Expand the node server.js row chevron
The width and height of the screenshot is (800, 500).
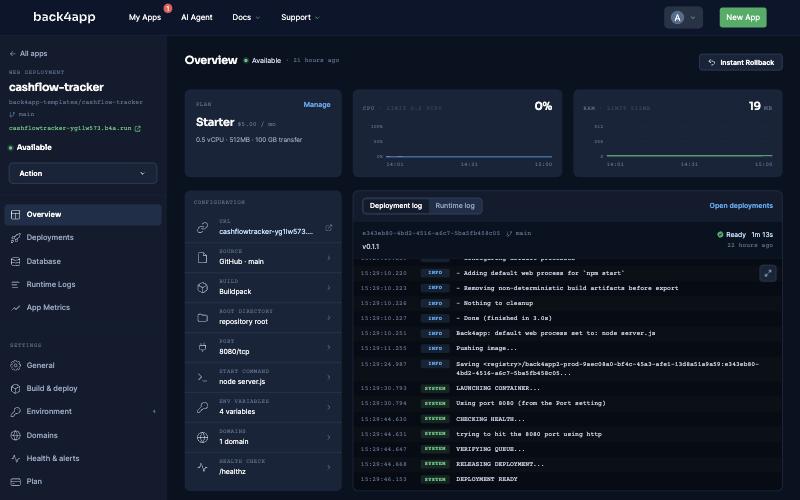point(329,378)
